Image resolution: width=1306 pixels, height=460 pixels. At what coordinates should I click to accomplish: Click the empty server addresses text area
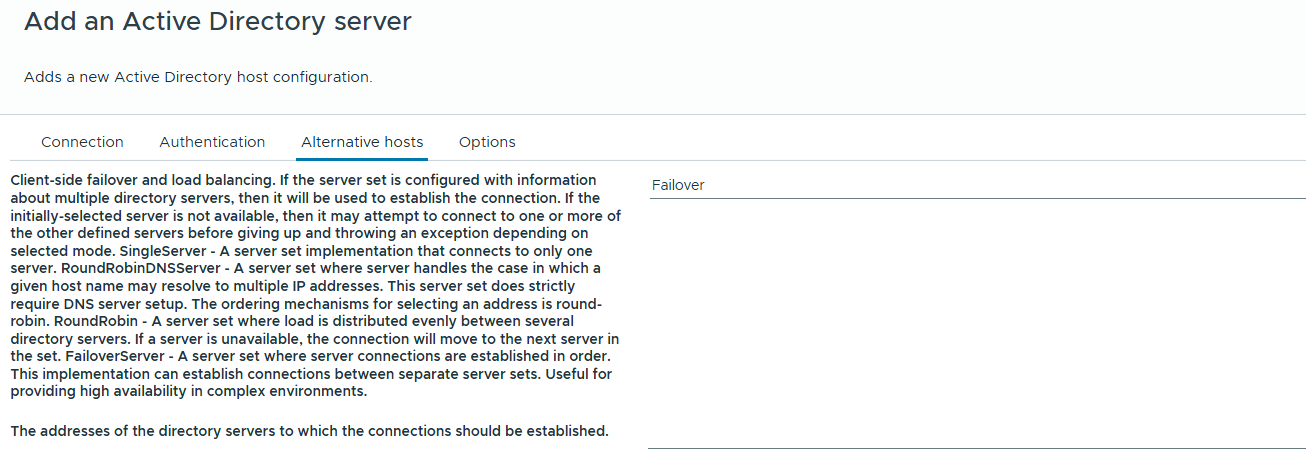[x=976, y=322]
